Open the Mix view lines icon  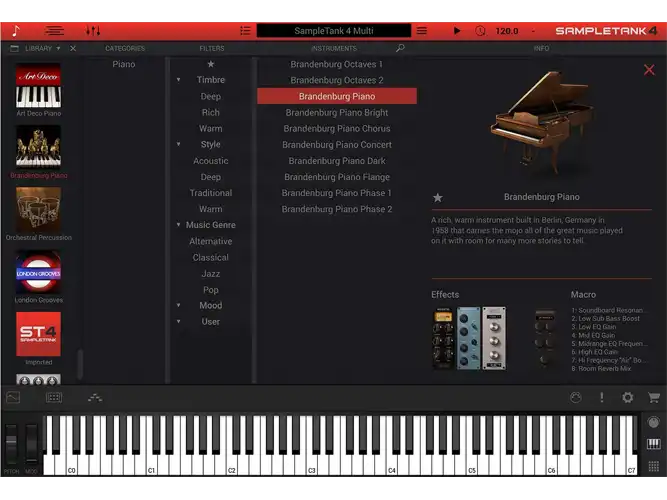54,31
